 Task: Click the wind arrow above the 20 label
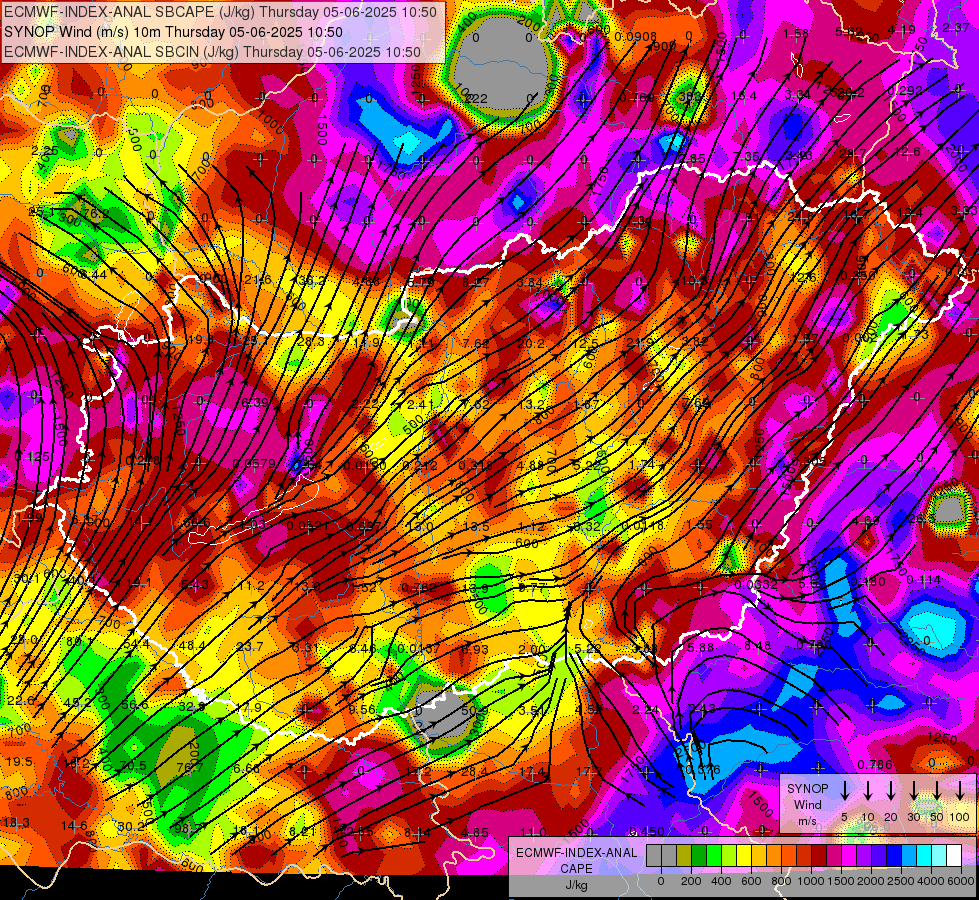pos(890,791)
